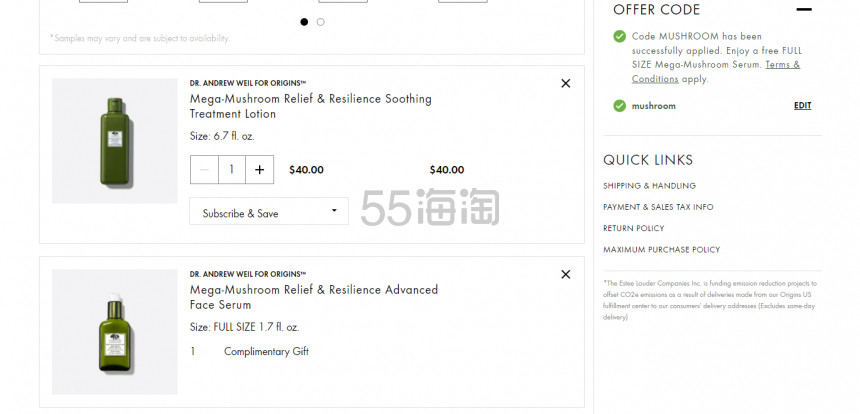Decrease the Treatment Lotion quantity with minus

click(x=204, y=169)
